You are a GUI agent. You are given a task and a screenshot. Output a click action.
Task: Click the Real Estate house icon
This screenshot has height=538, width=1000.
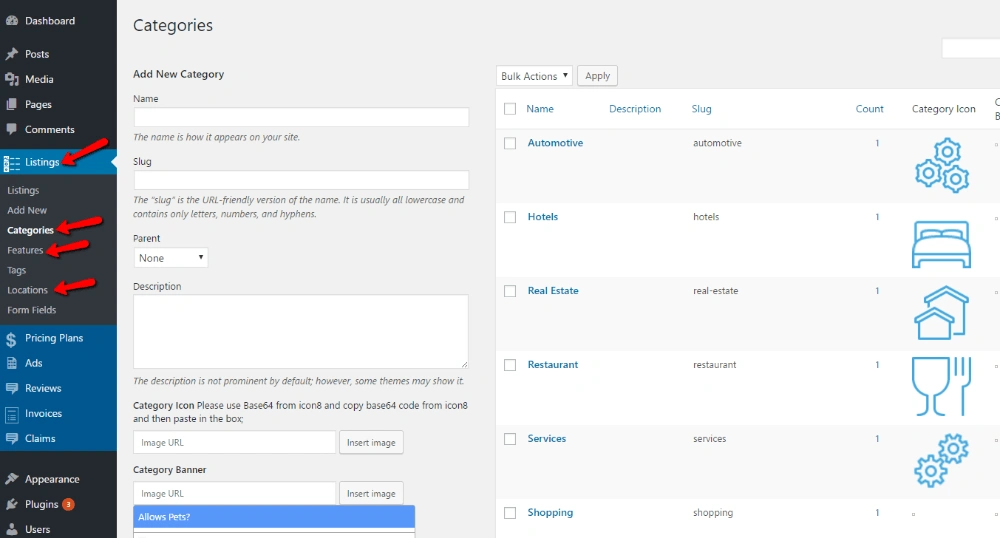pos(941,313)
